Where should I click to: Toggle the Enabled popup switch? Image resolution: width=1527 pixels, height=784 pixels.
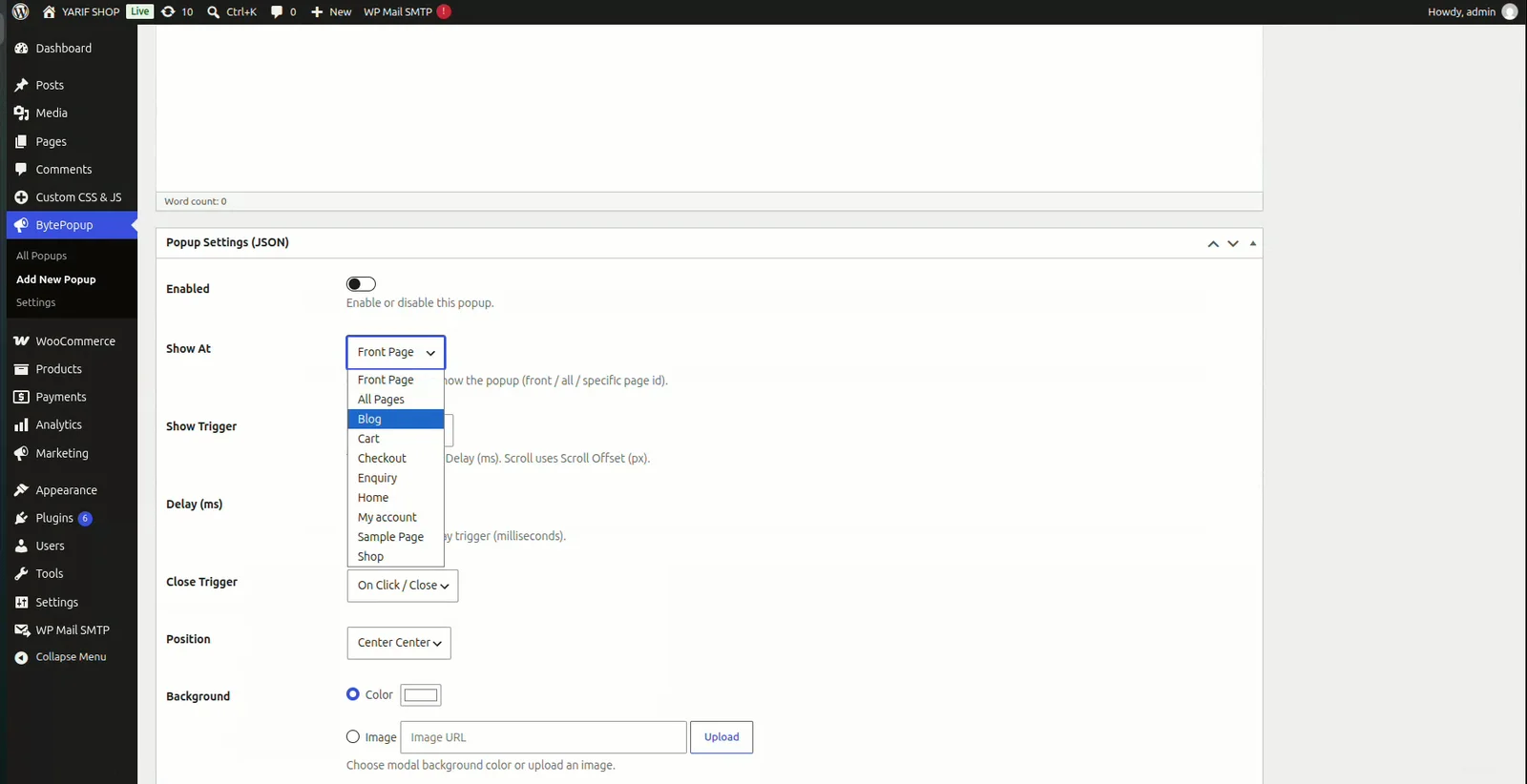click(361, 283)
